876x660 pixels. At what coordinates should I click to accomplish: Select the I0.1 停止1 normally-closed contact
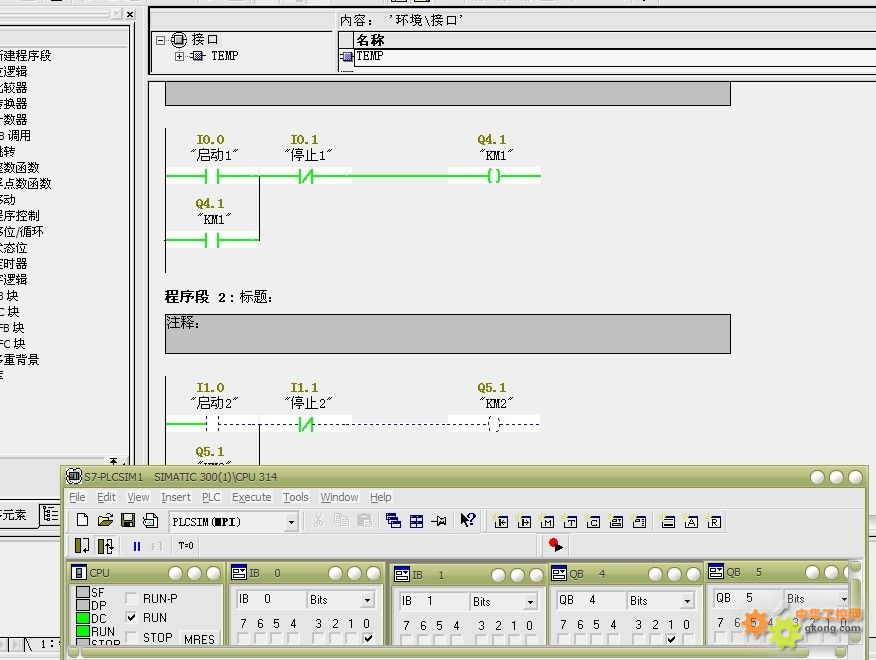point(306,177)
